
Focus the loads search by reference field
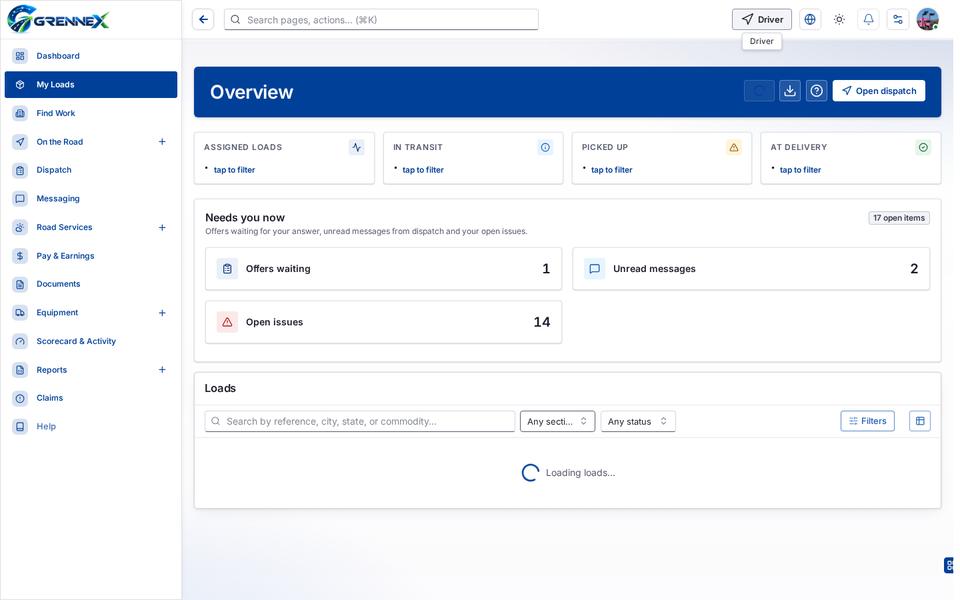tap(360, 421)
